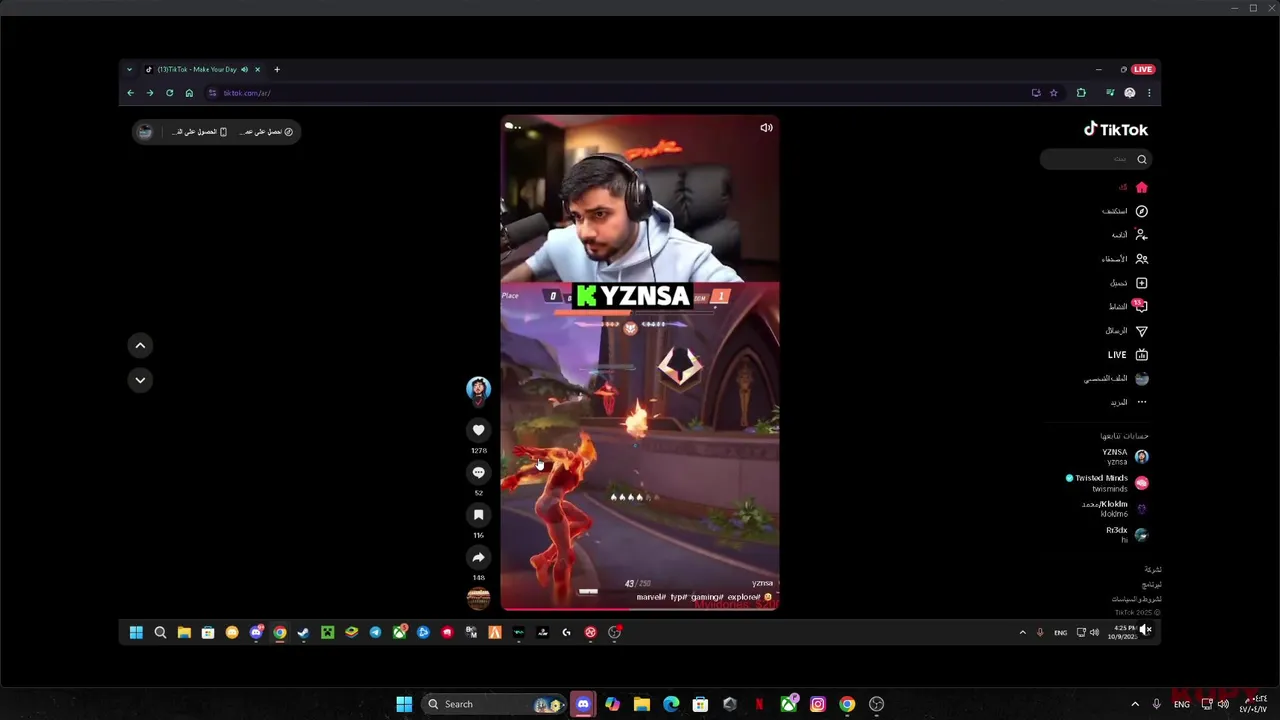Viewport: 1280px width, 720px height.
Task: Click the yznsa username on video
Action: coord(762,583)
